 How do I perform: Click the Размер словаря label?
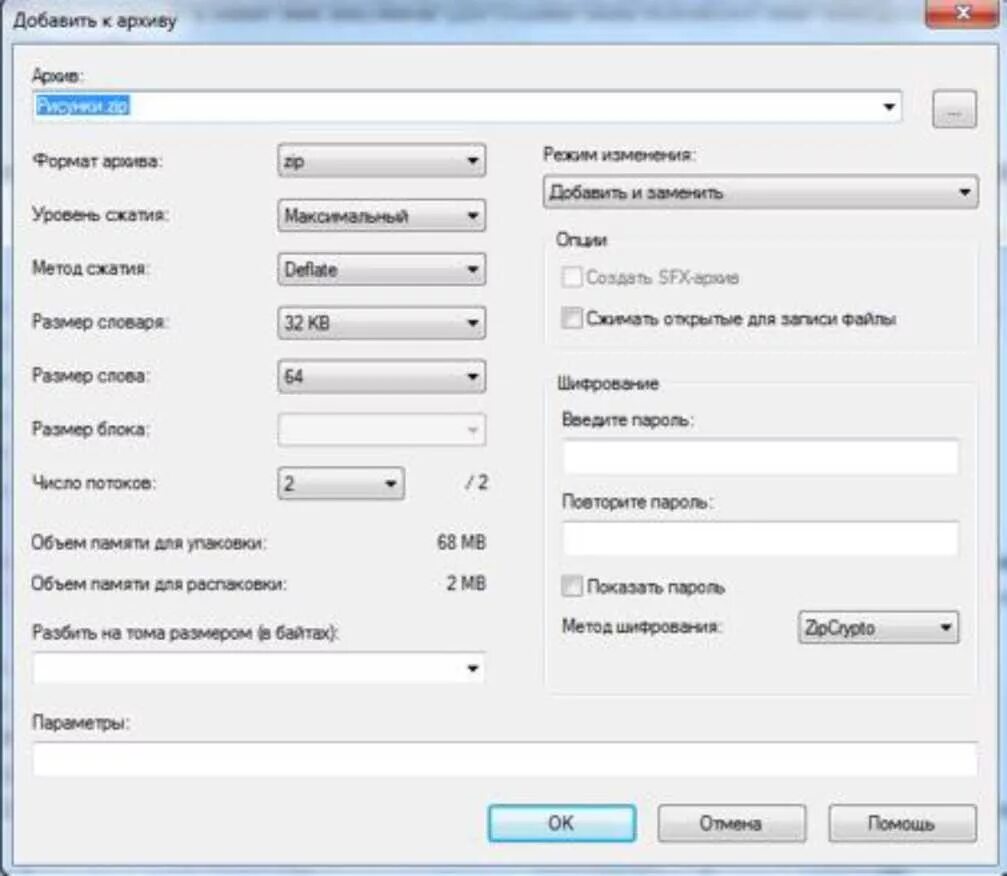pyautogui.click(x=100, y=322)
